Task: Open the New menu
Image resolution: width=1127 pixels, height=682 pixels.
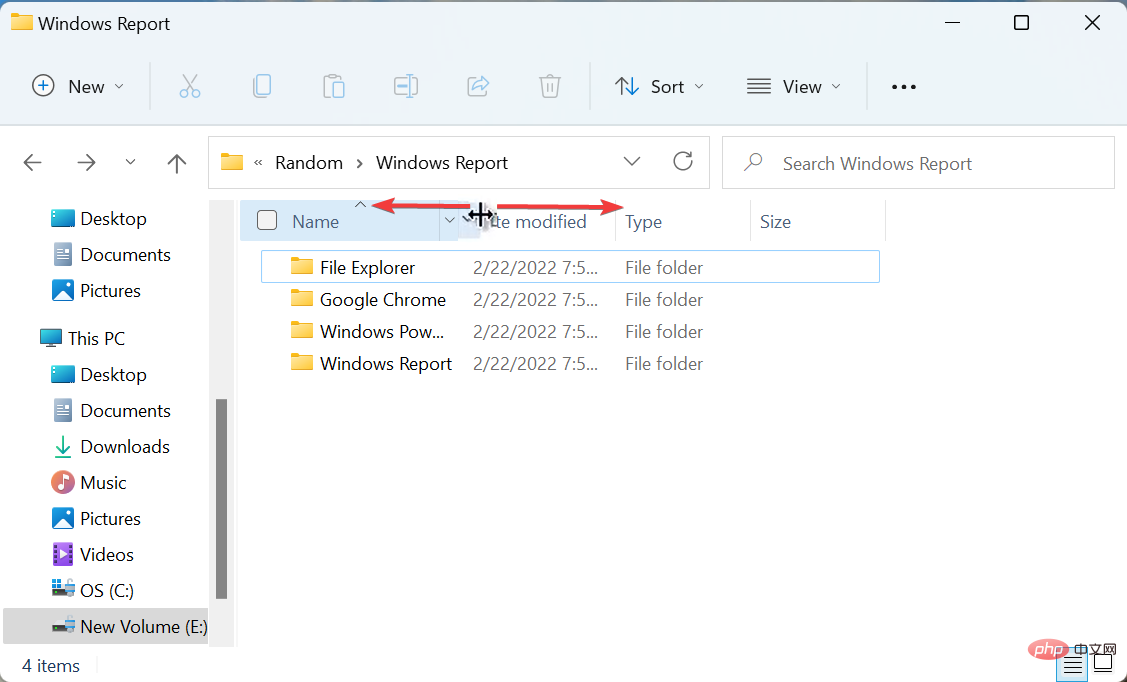Action: pos(78,86)
